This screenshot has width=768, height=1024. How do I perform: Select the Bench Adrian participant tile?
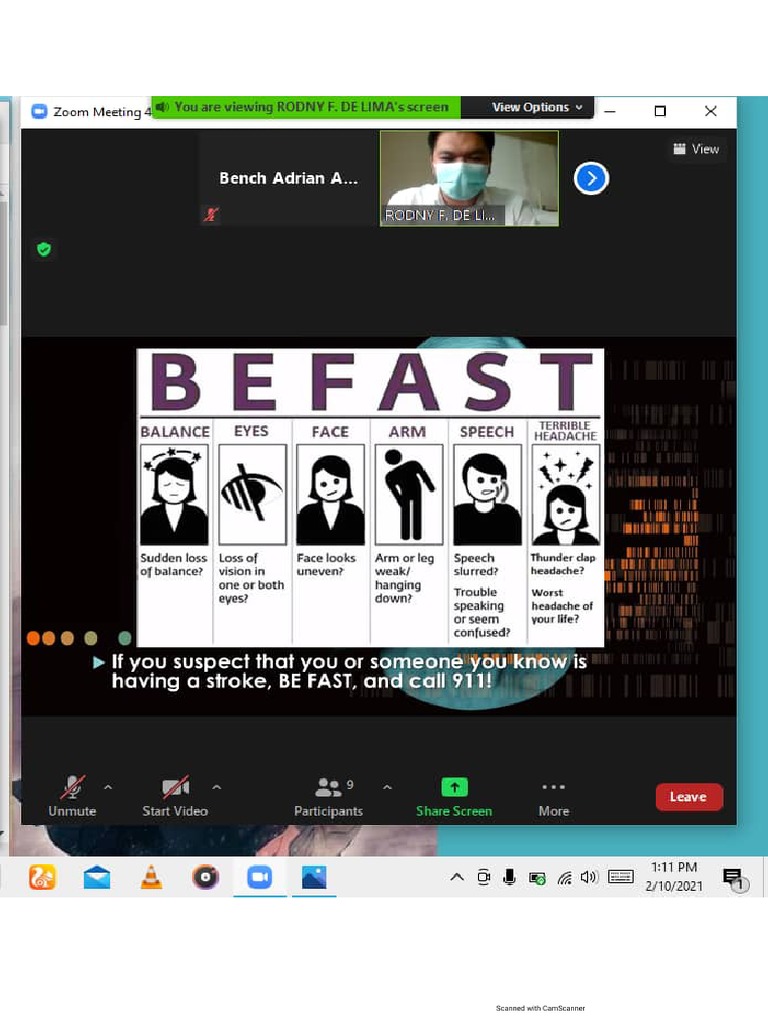(x=288, y=178)
